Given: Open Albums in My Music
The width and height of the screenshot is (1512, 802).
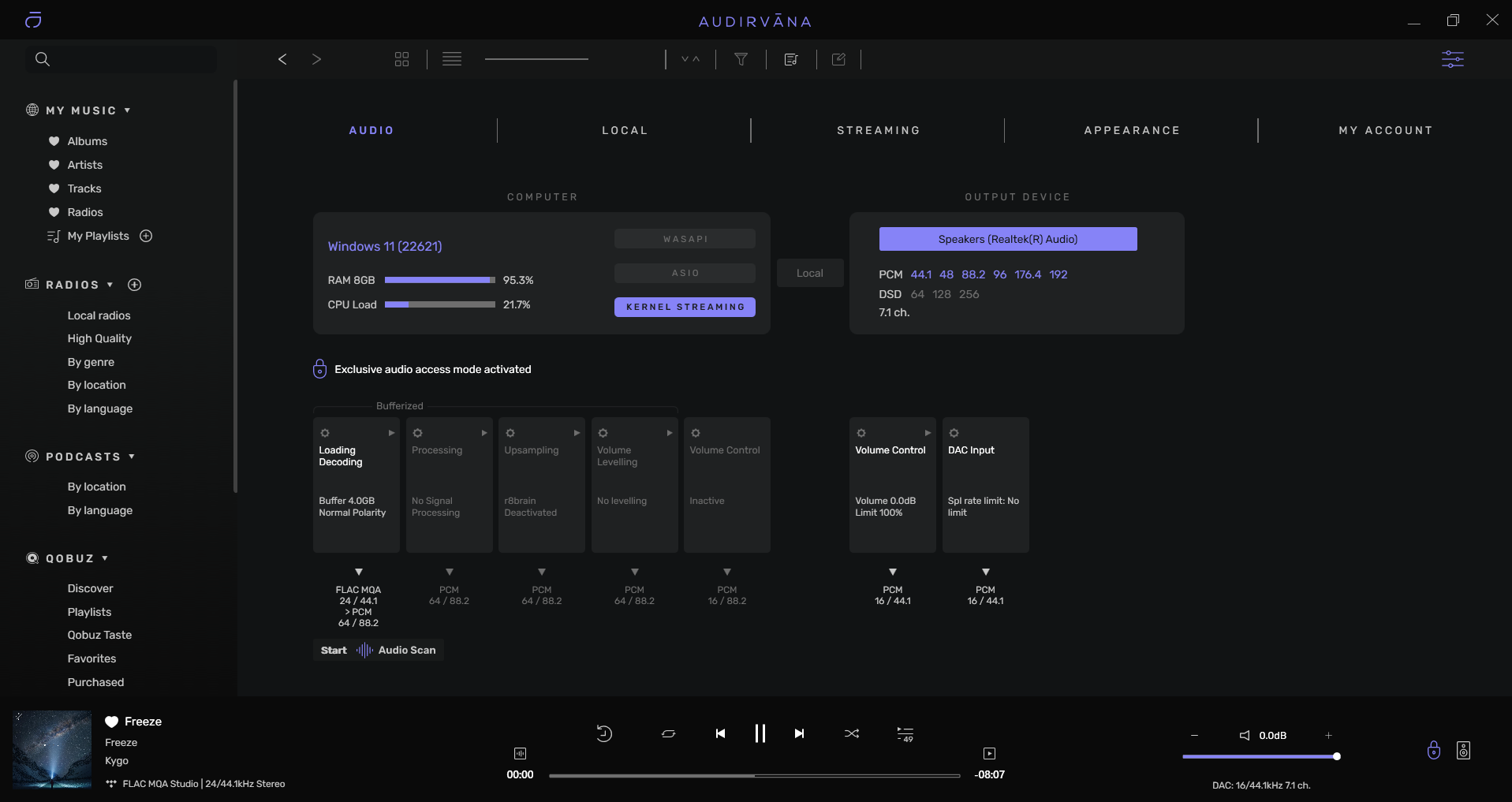Looking at the screenshot, I should tap(88, 141).
